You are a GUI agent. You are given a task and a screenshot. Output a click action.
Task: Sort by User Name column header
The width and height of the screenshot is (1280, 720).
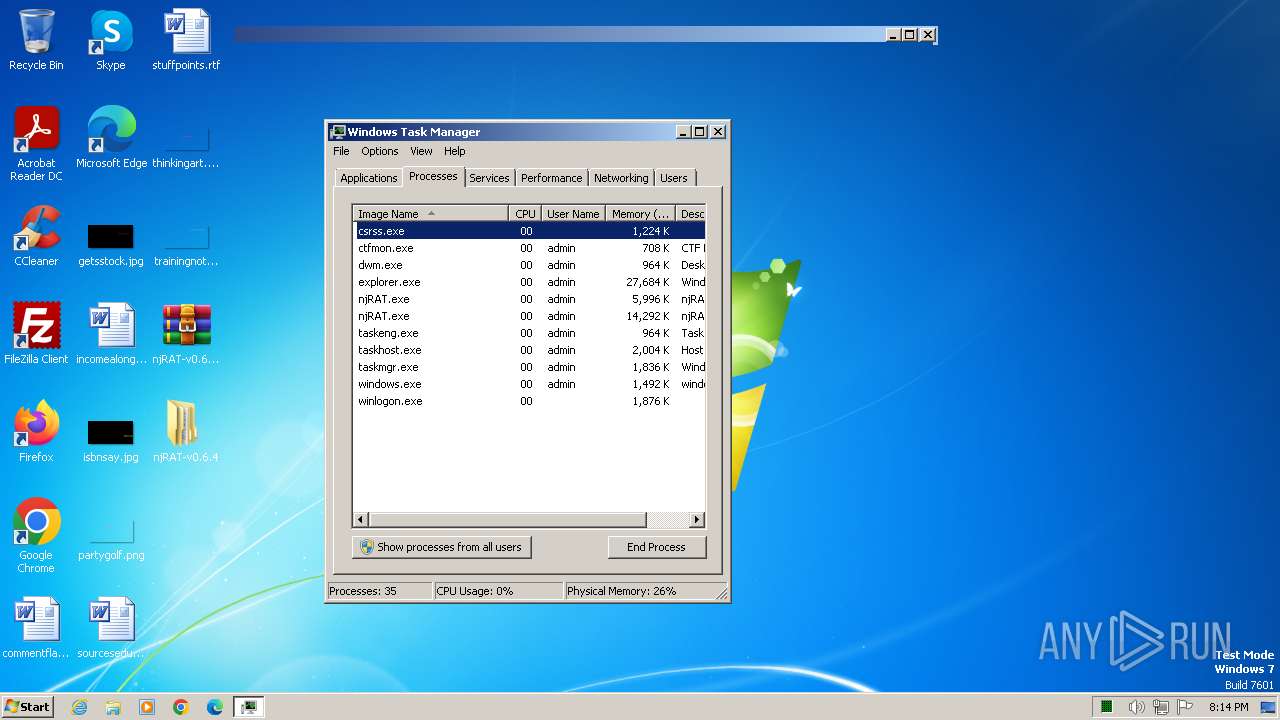pyautogui.click(x=573, y=213)
